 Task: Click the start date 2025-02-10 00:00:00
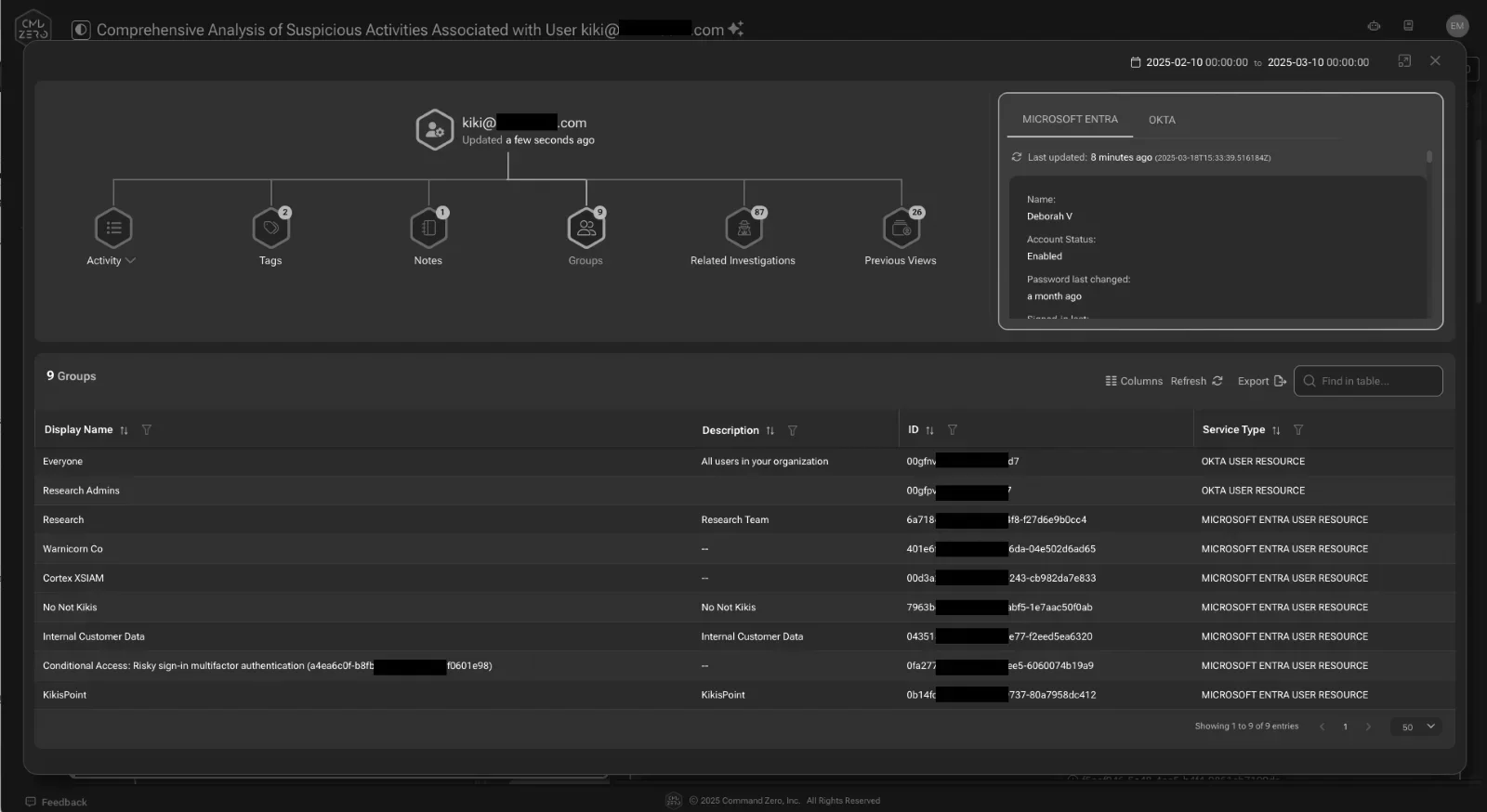pos(1197,62)
